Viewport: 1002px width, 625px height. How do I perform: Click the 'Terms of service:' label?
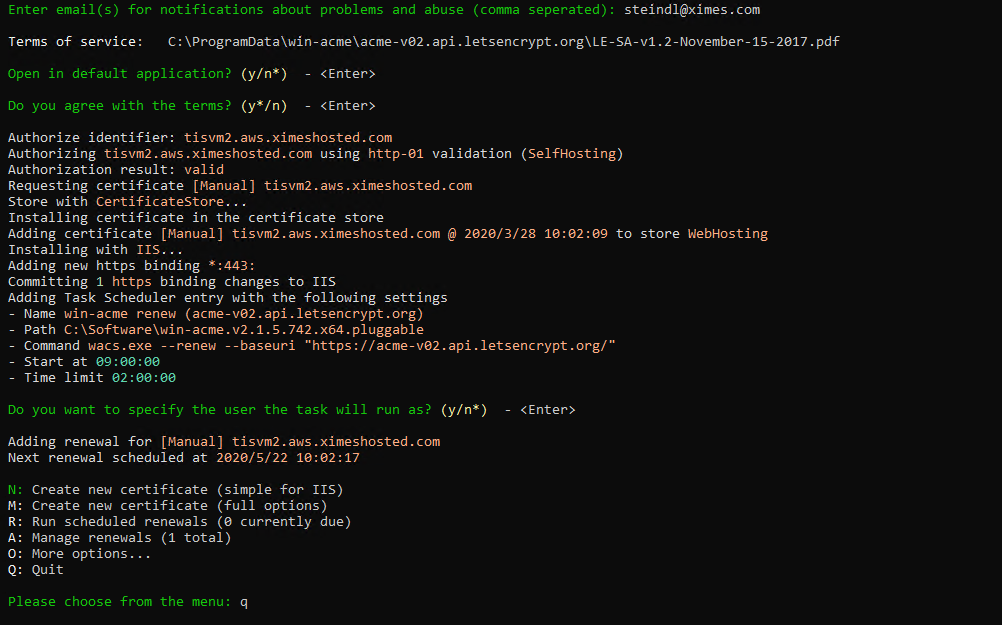pos(75,42)
